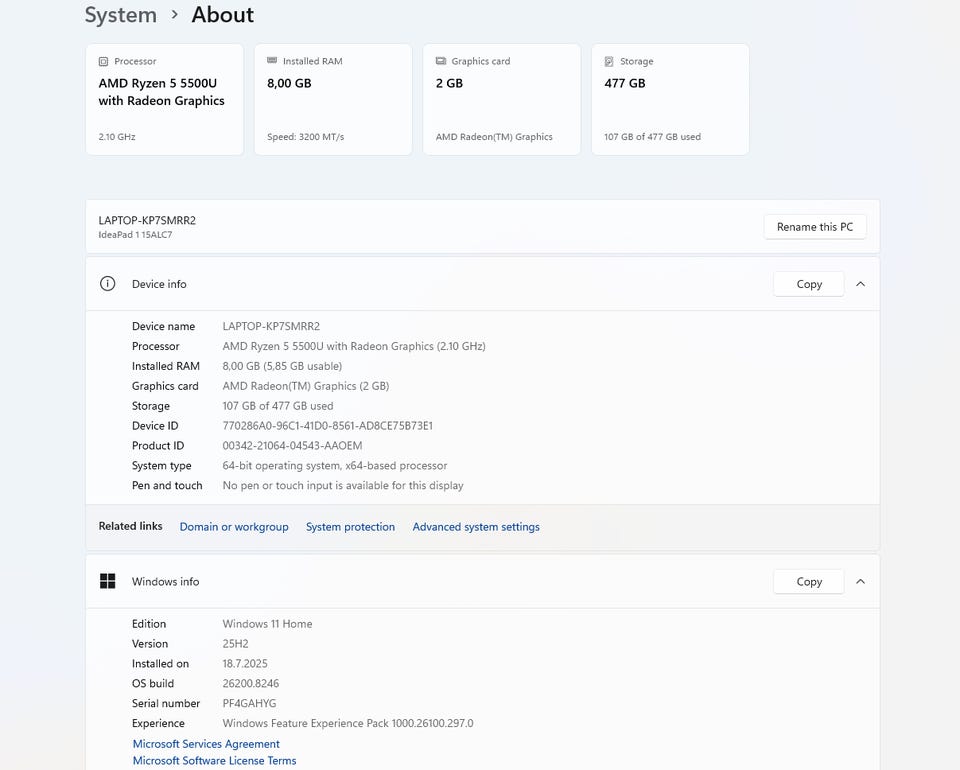Go back to System breadcrumb
This screenshot has height=770, width=960.
[121, 15]
